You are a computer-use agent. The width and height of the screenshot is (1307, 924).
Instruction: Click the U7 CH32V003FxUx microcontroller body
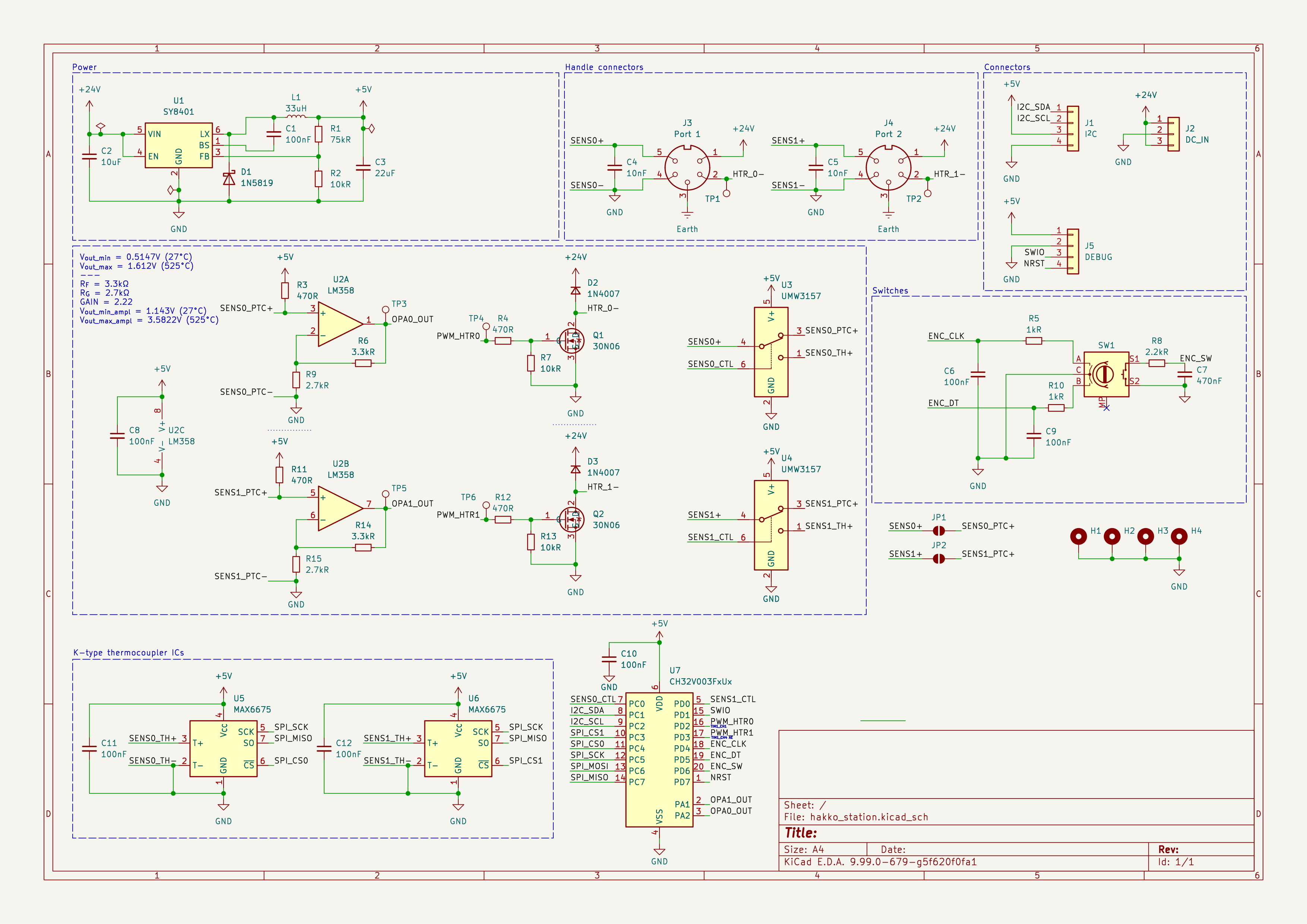coord(659,759)
